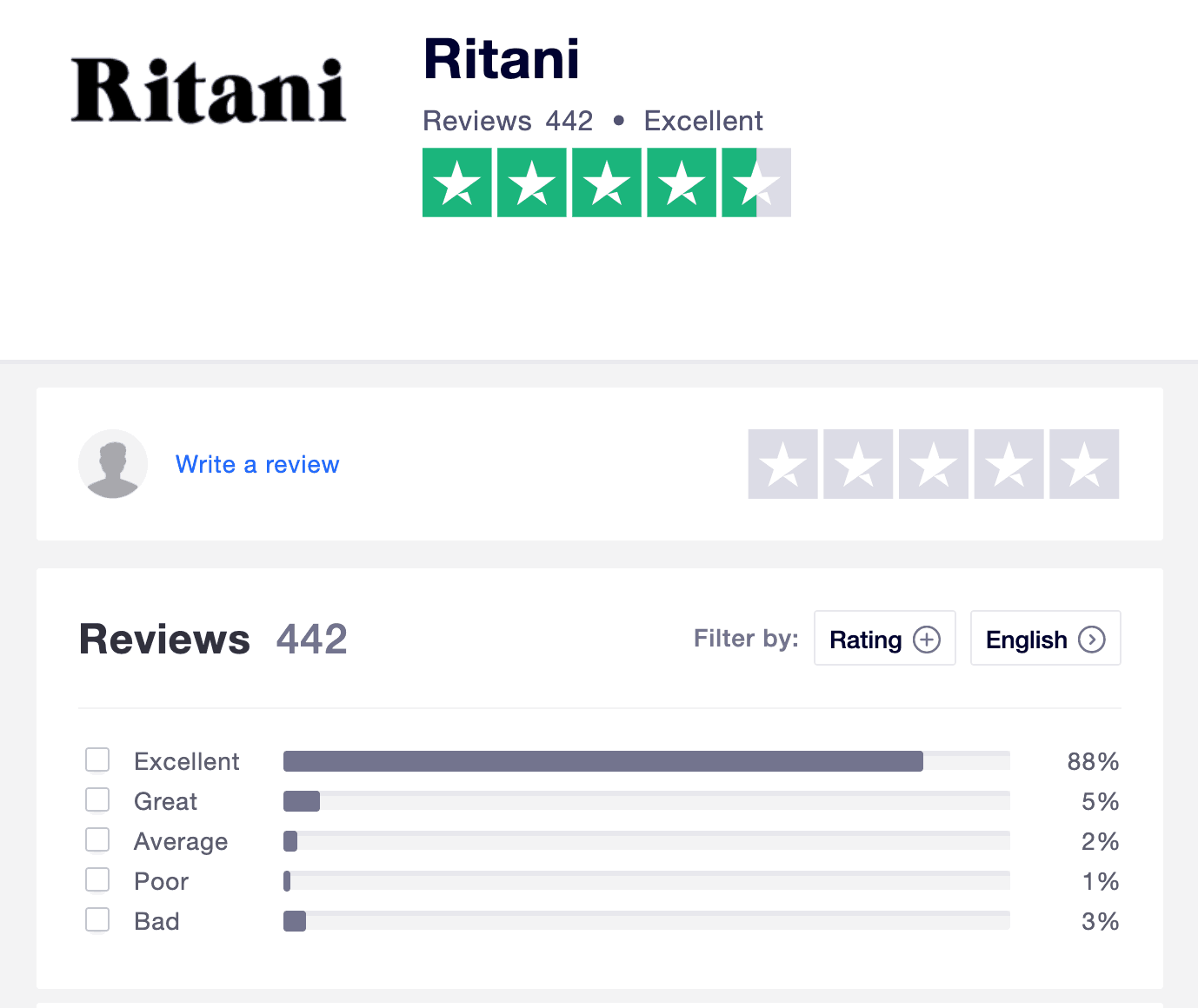
Task: Give five stars via the last gray star
Action: (1083, 464)
